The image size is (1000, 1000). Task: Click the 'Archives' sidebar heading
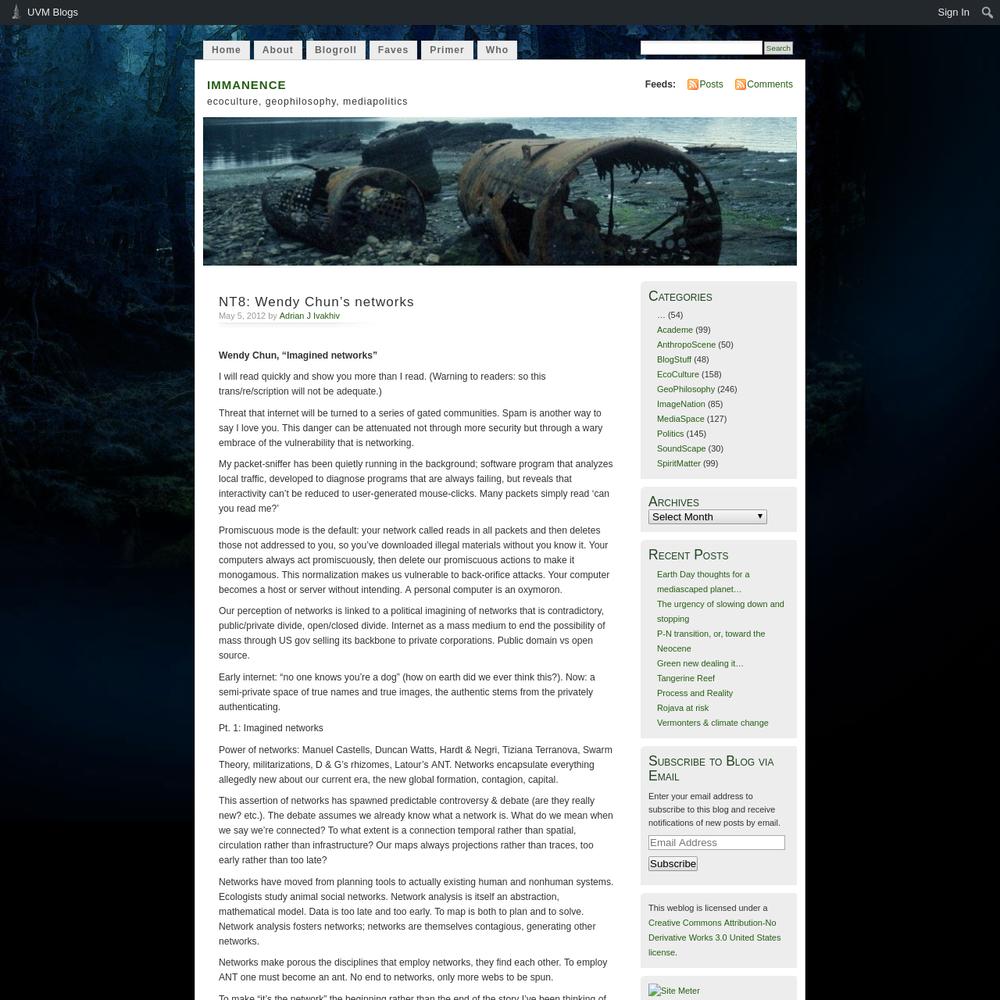(x=673, y=502)
